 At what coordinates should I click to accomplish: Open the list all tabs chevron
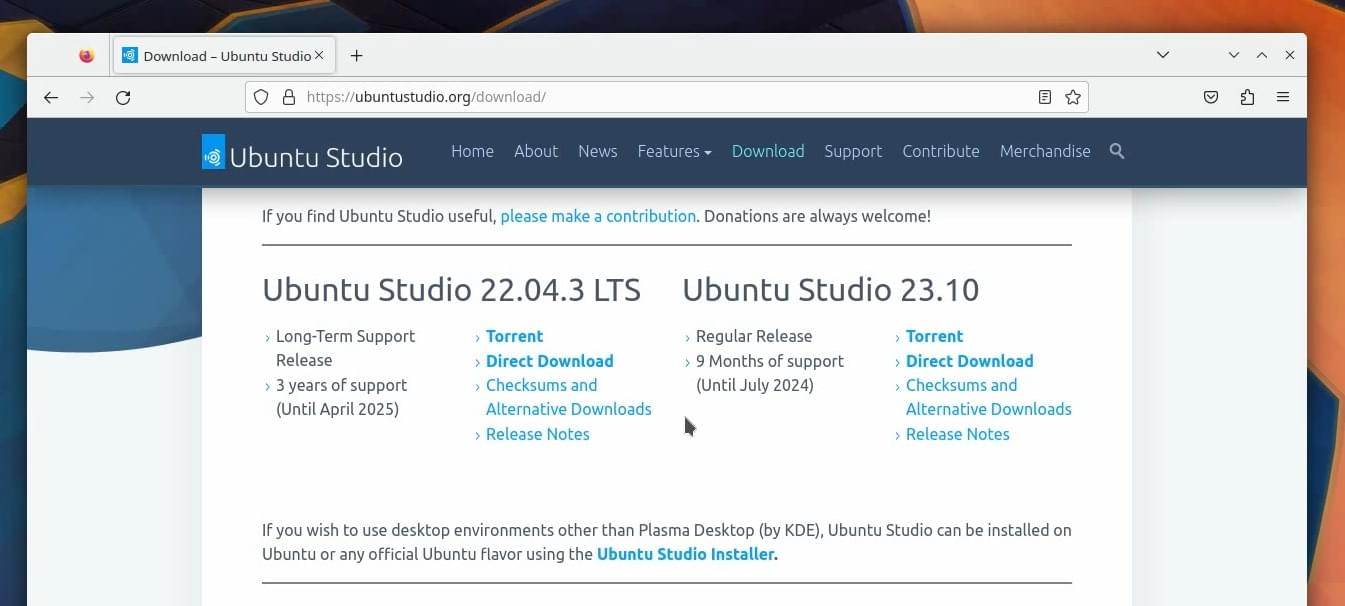[x=1163, y=55]
